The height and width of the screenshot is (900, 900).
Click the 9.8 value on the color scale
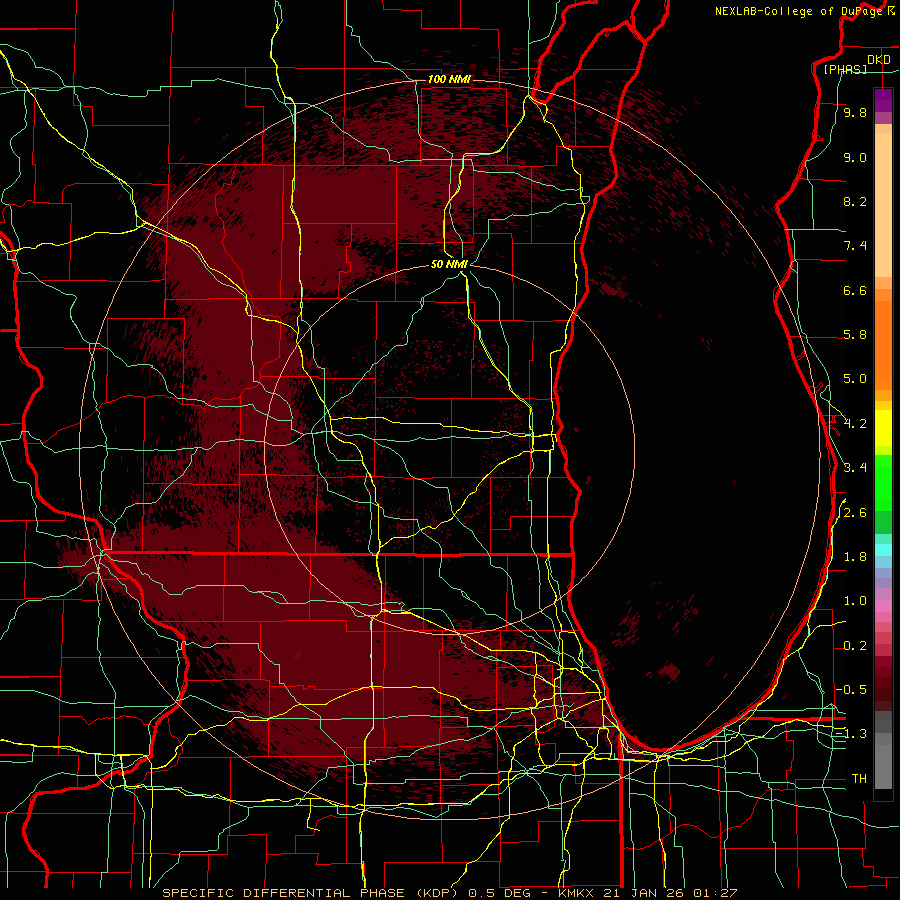[855, 112]
